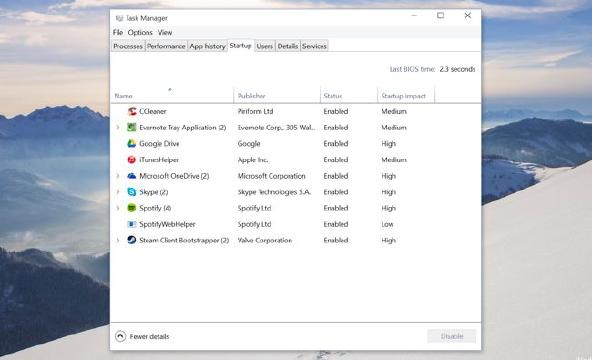Click the Evernote Tray Application icon
592x360 pixels.
coord(132,128)
